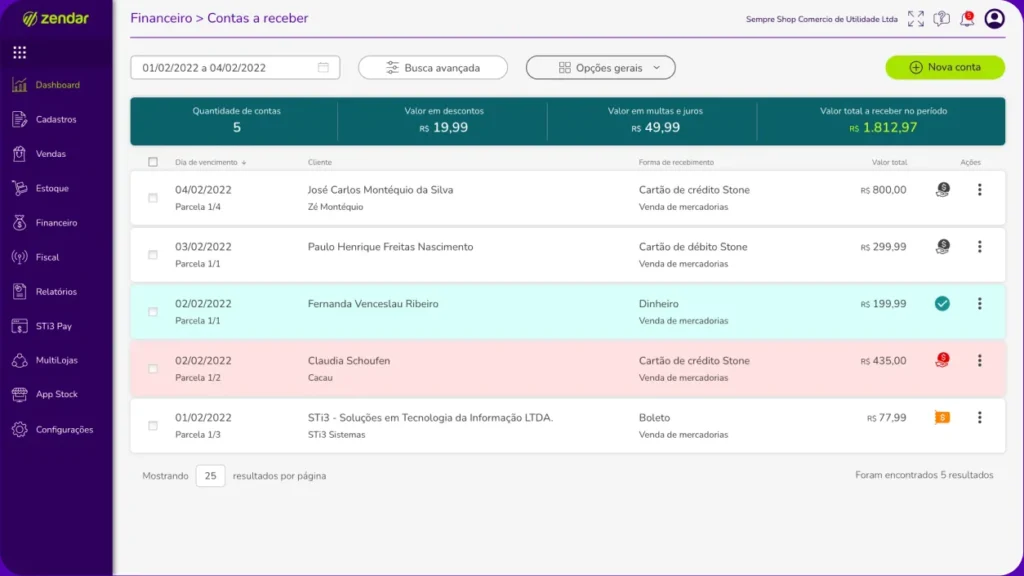Image resolution: width=1024 pixels, height=576 pixels.
Task: Open Financeiro in the sidebar menu
Action: coord(56,223)
